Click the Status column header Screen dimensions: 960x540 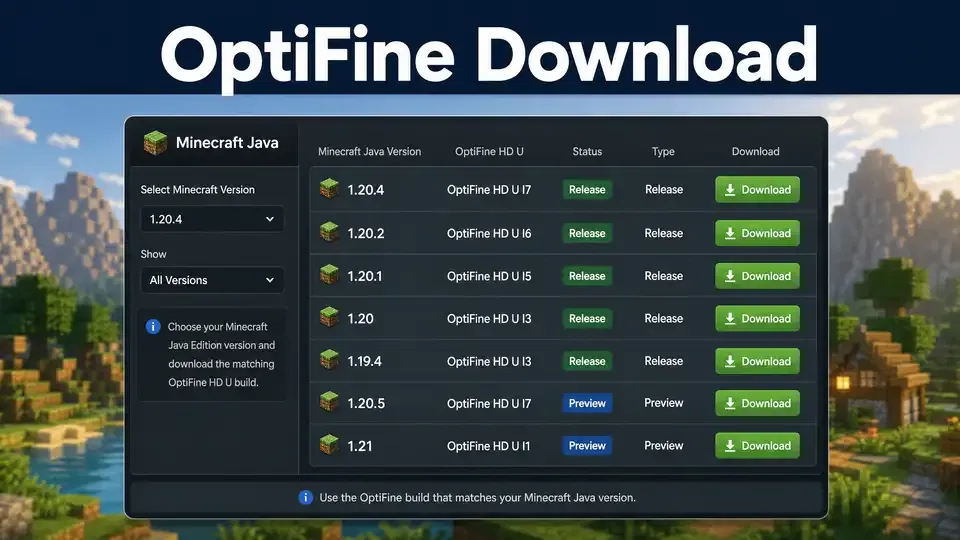pos(587,151)
